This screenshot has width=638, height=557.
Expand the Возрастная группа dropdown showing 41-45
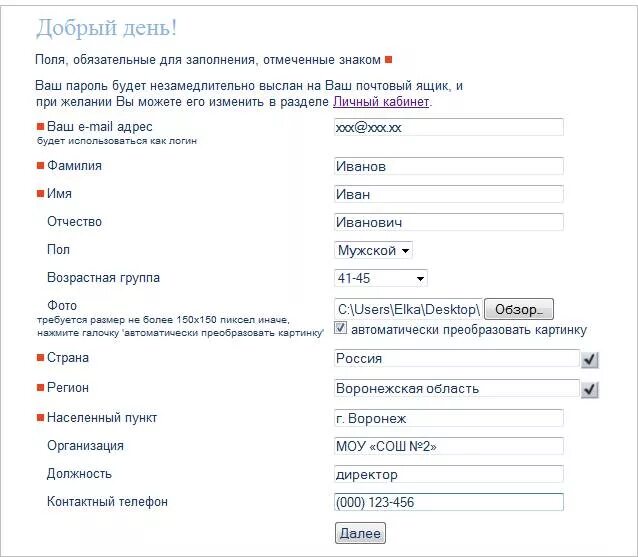[380, 278]
